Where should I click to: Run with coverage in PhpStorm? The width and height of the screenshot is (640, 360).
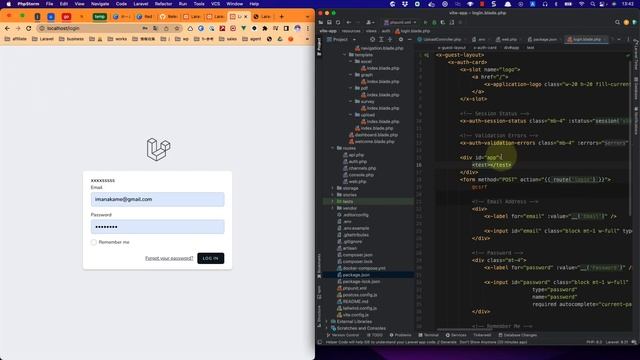[x=443, y=22]
